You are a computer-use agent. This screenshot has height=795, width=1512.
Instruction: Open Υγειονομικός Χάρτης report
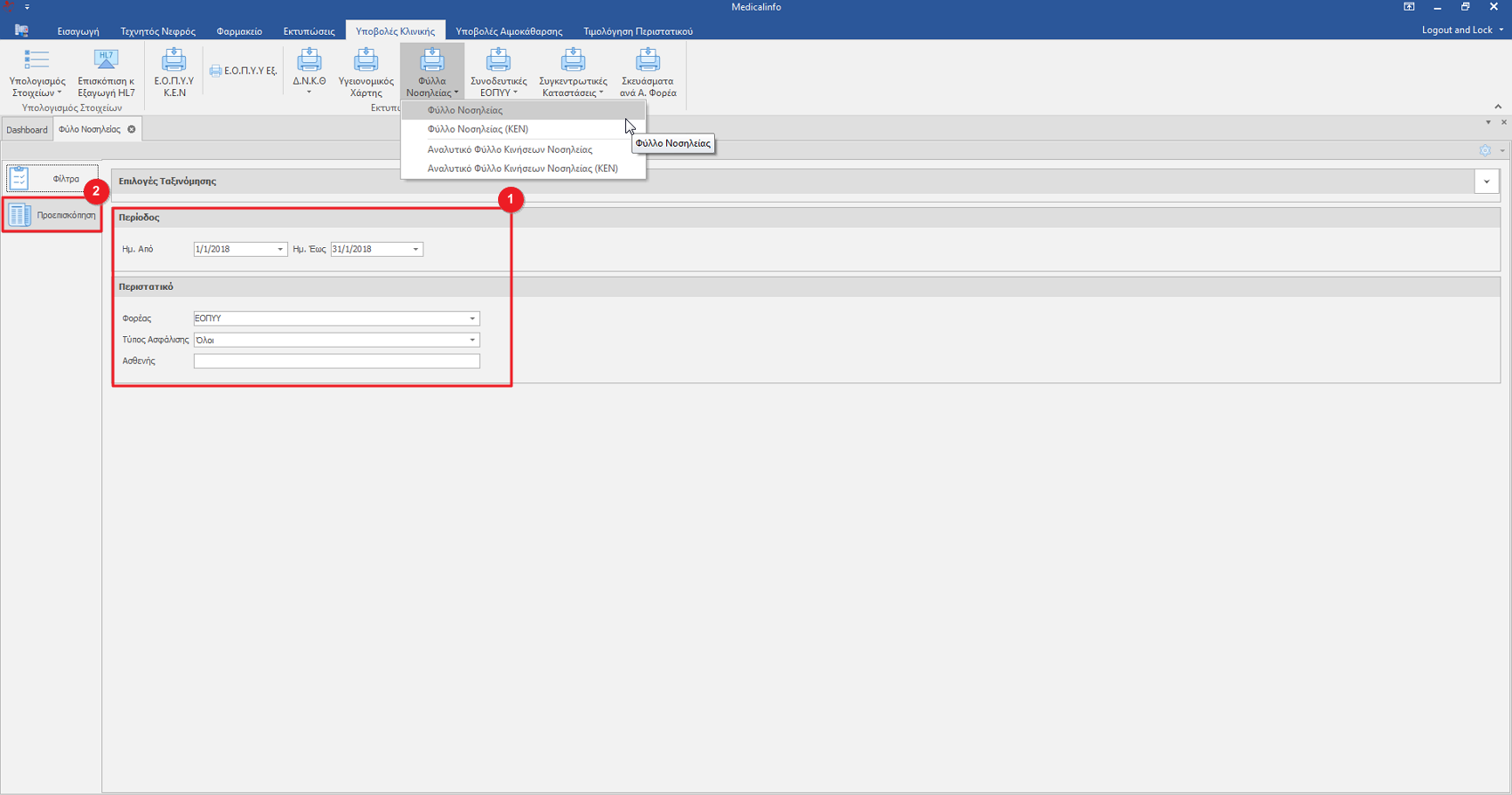pos(366,60)
